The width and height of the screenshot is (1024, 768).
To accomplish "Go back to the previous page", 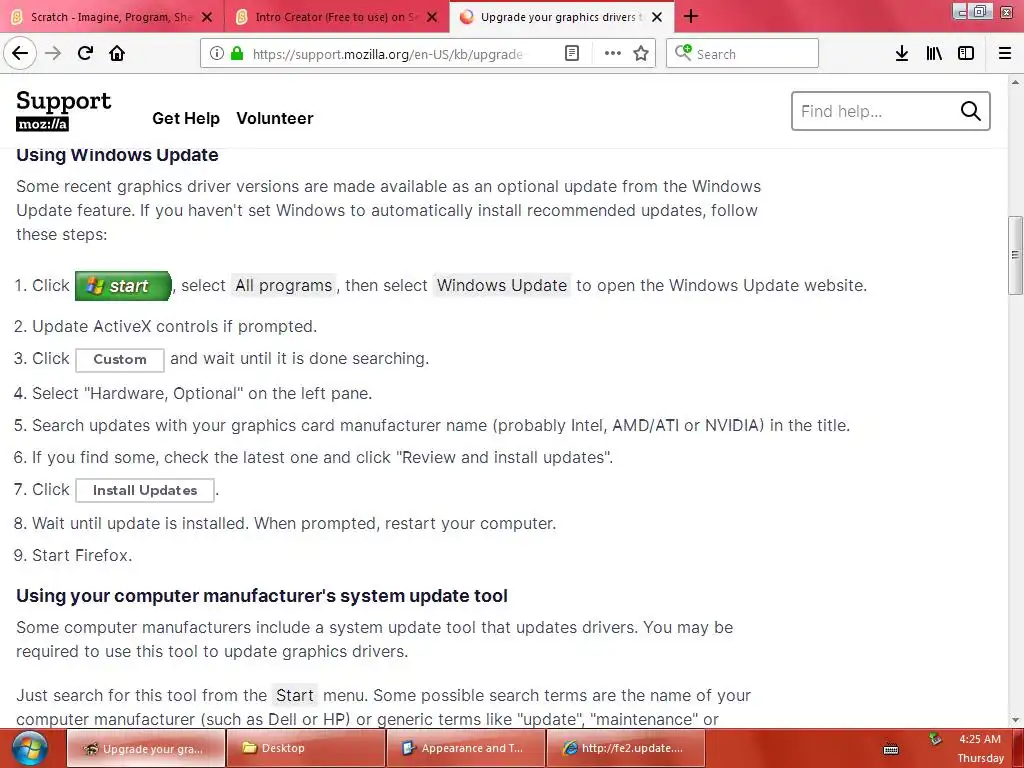I will (x=20, y=54).
